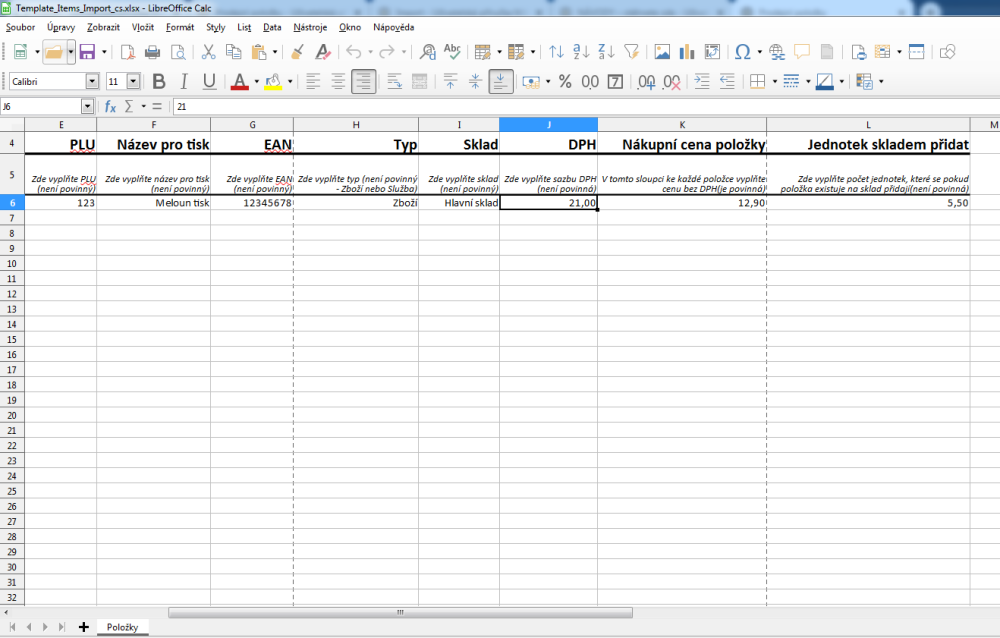The width and height of the screenshot is (1000, 638).
Task: Enable AutoFilter funnel icon
Action: tap(631, 52)
